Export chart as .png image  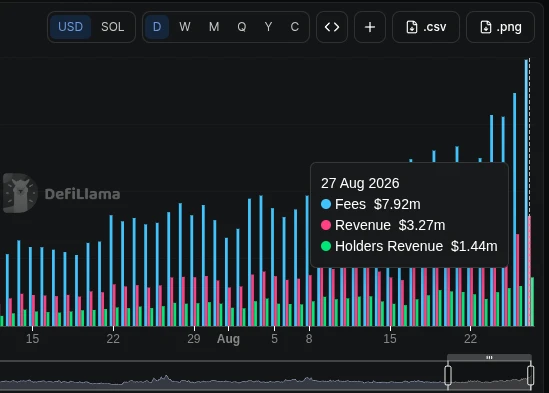coord(500,27)
